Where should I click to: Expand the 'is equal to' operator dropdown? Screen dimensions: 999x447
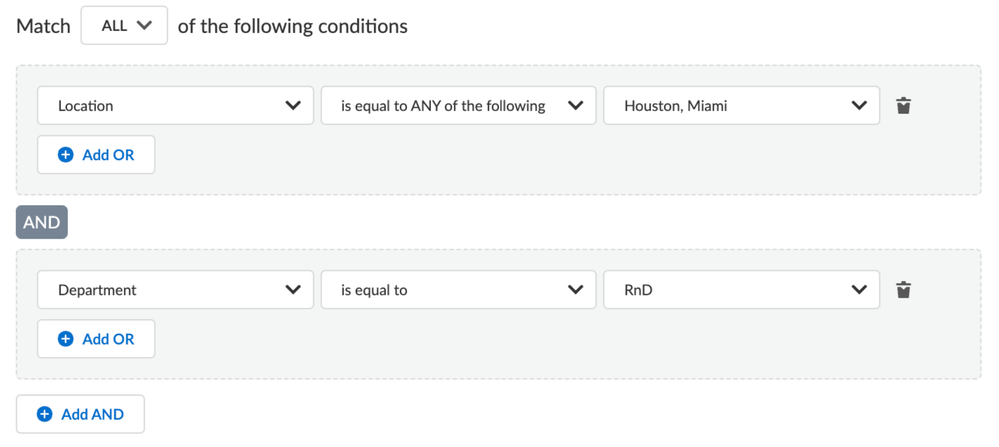point(458,290)
